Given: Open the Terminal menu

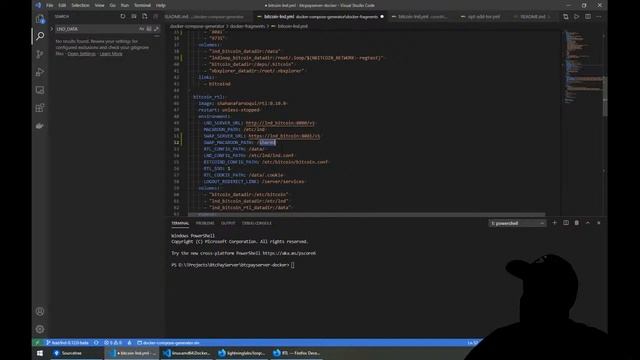Looking at the screenshot, I should tap(142, 5).
